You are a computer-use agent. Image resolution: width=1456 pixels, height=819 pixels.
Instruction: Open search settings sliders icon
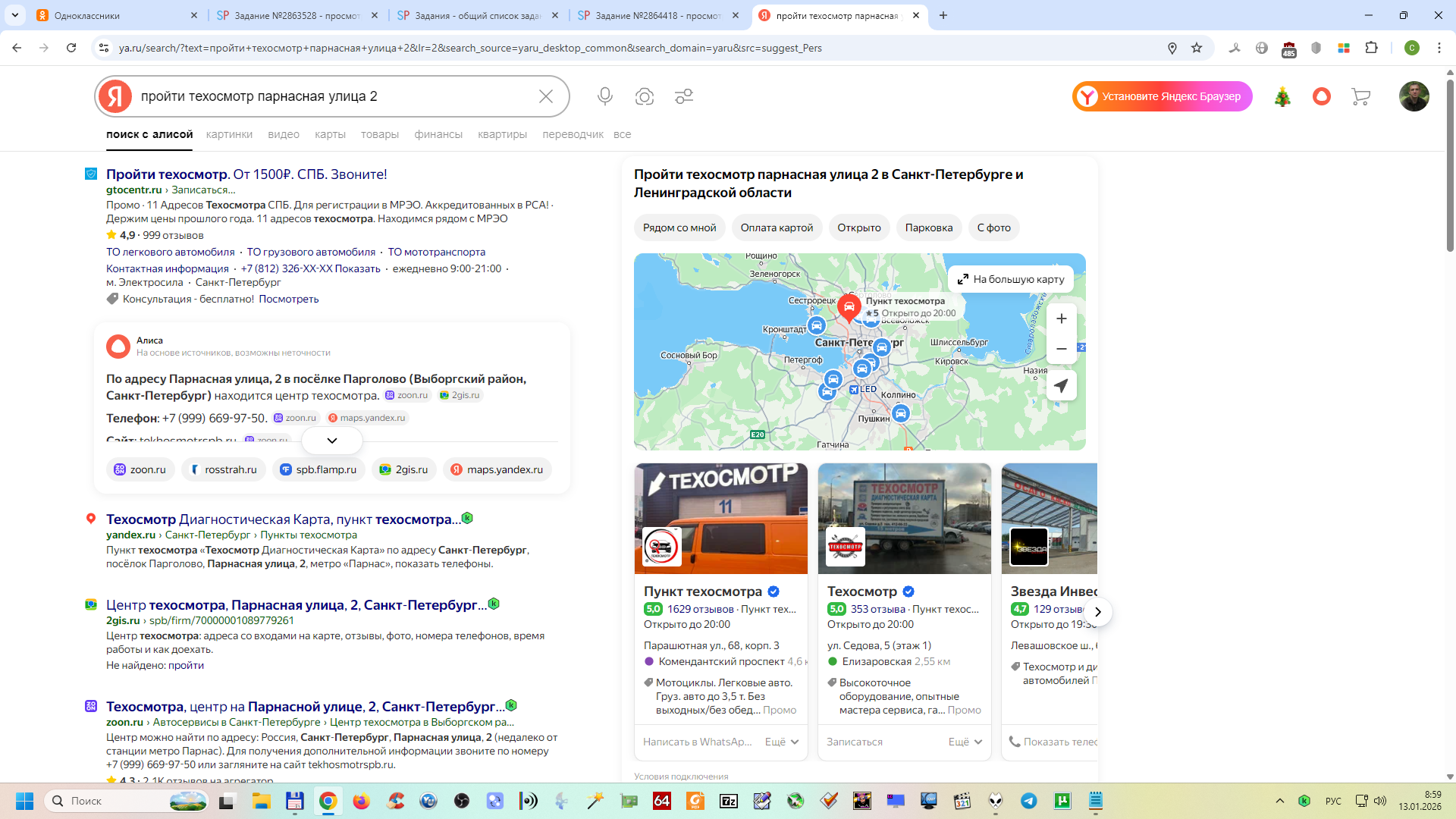(x=684, y=96)
